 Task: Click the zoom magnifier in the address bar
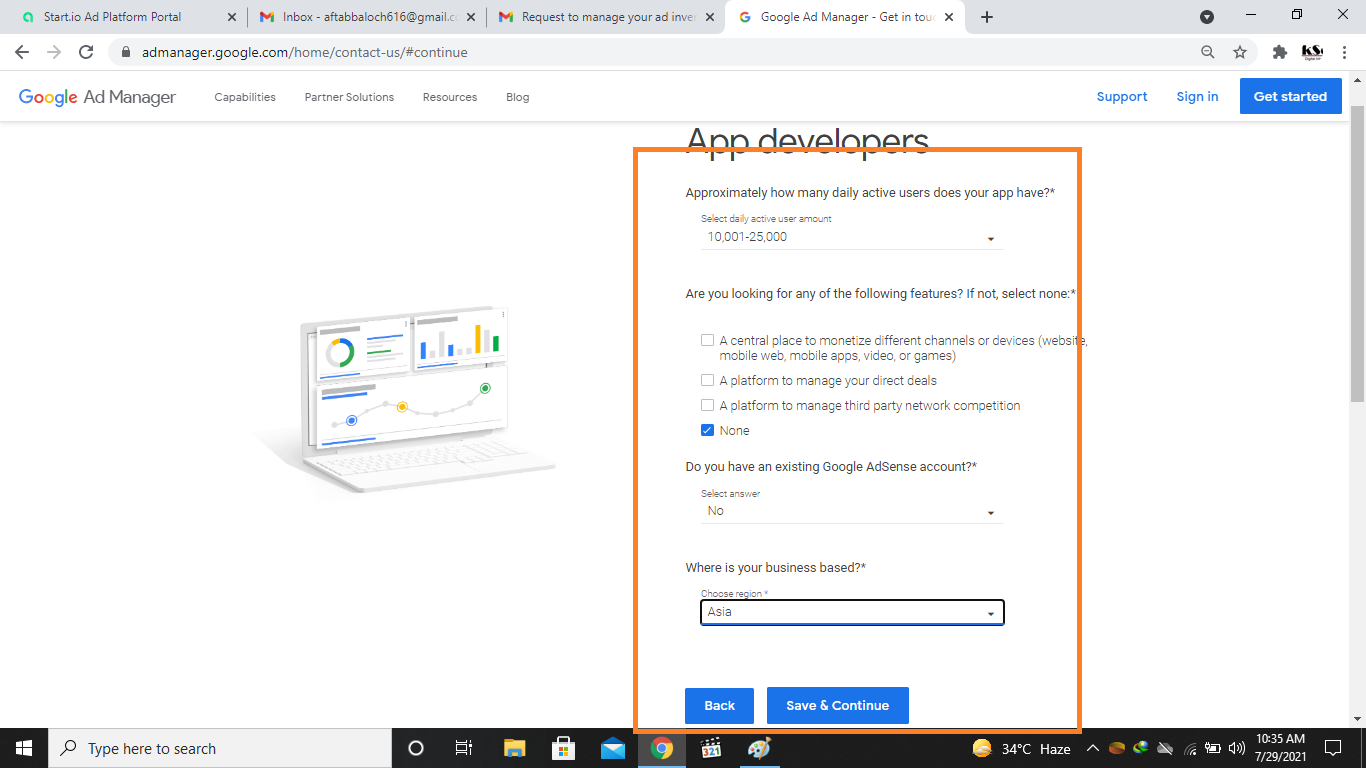tap(1208, 52)
